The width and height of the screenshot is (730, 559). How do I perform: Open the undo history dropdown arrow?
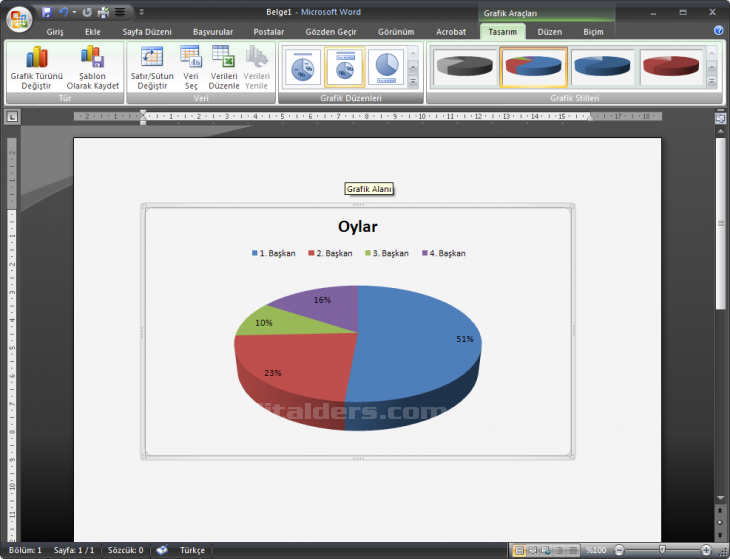click(x=74, y=12)
